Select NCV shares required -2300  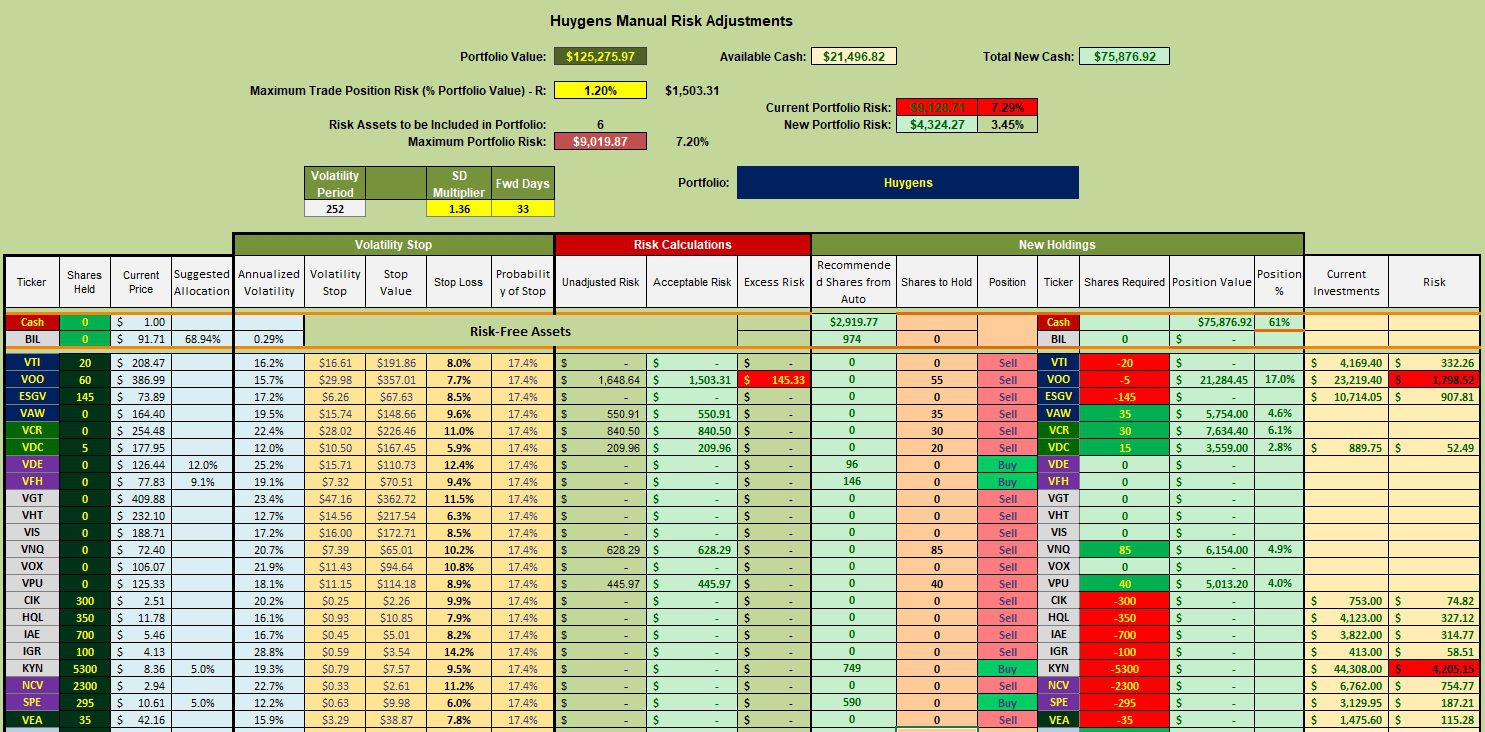tap(1124, 686)
